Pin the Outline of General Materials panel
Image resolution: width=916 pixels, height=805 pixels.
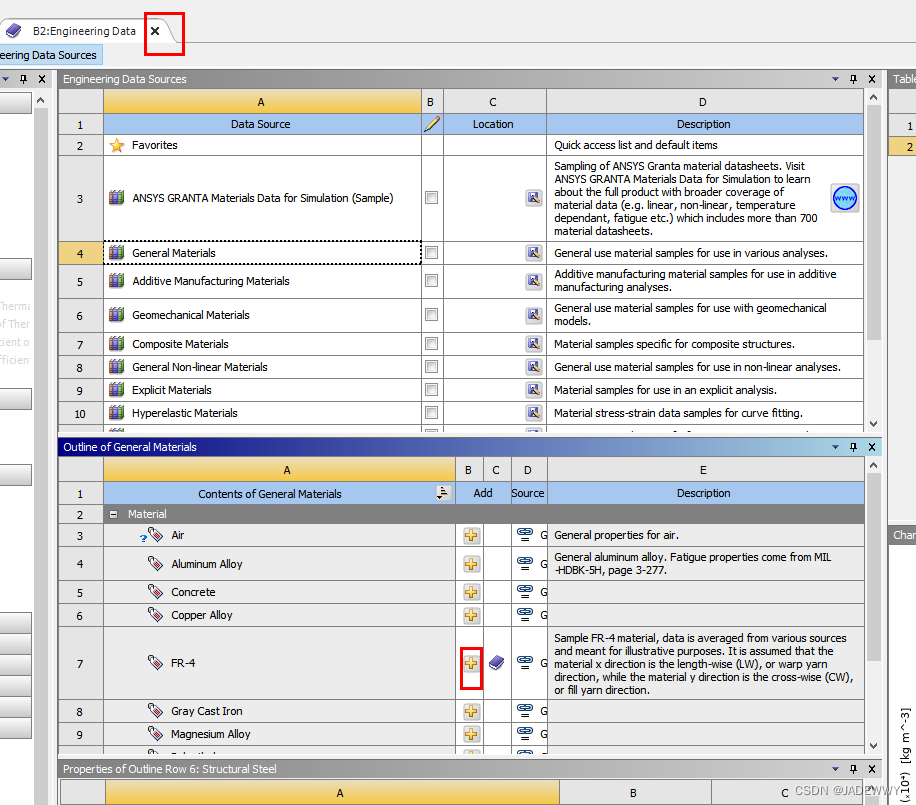click(x=853, y=447)
